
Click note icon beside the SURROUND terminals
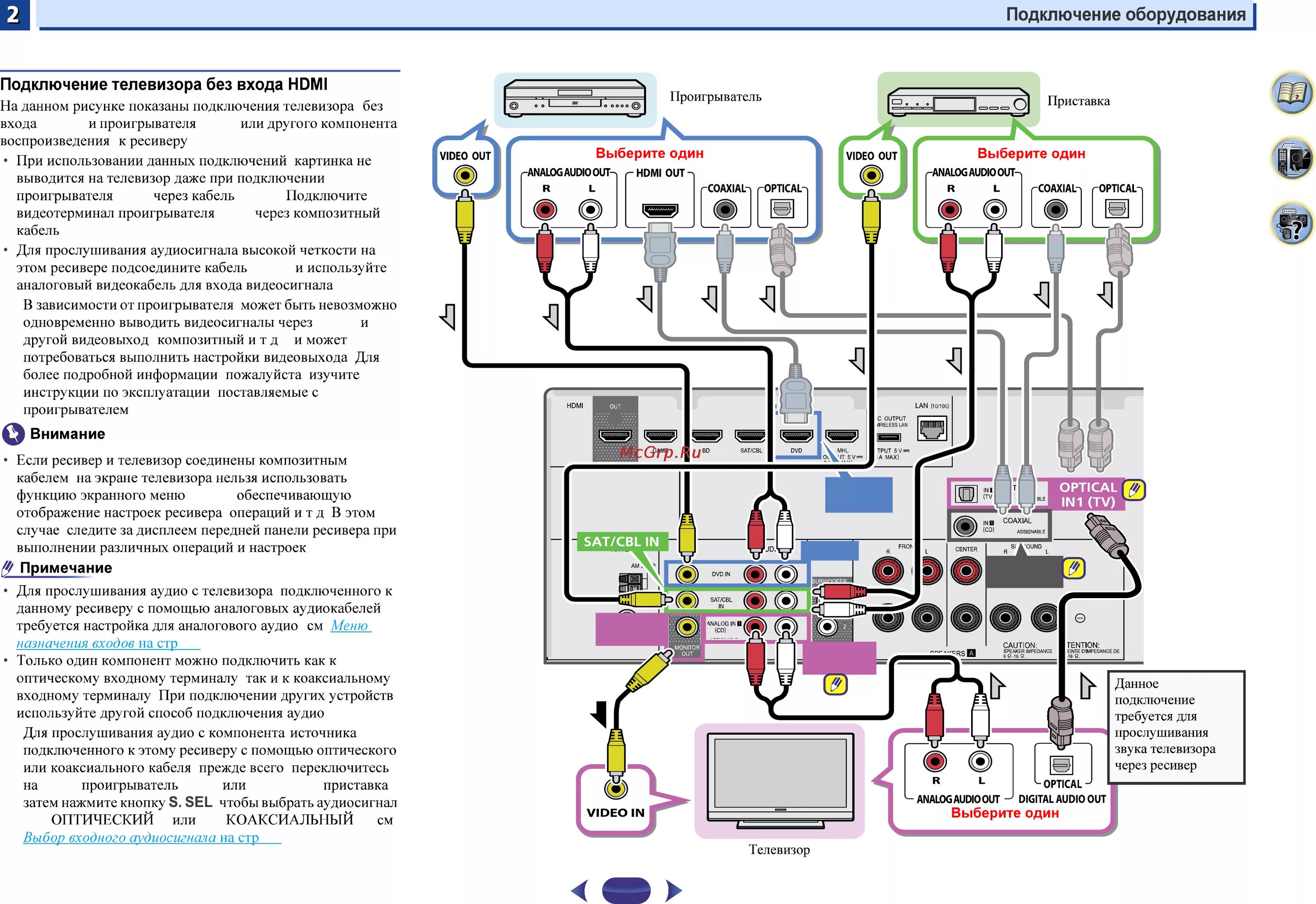point(1074,568)
